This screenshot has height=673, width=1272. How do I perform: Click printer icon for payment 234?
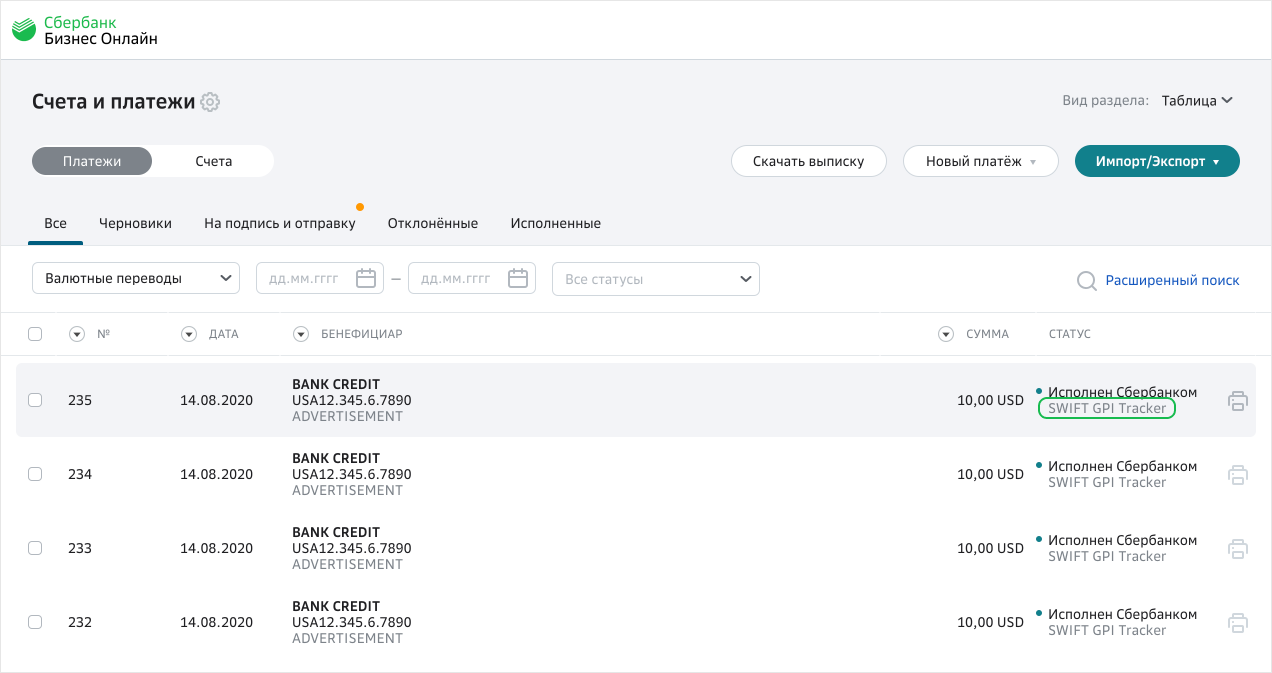pyautogui.click(x=1237, y=475)
